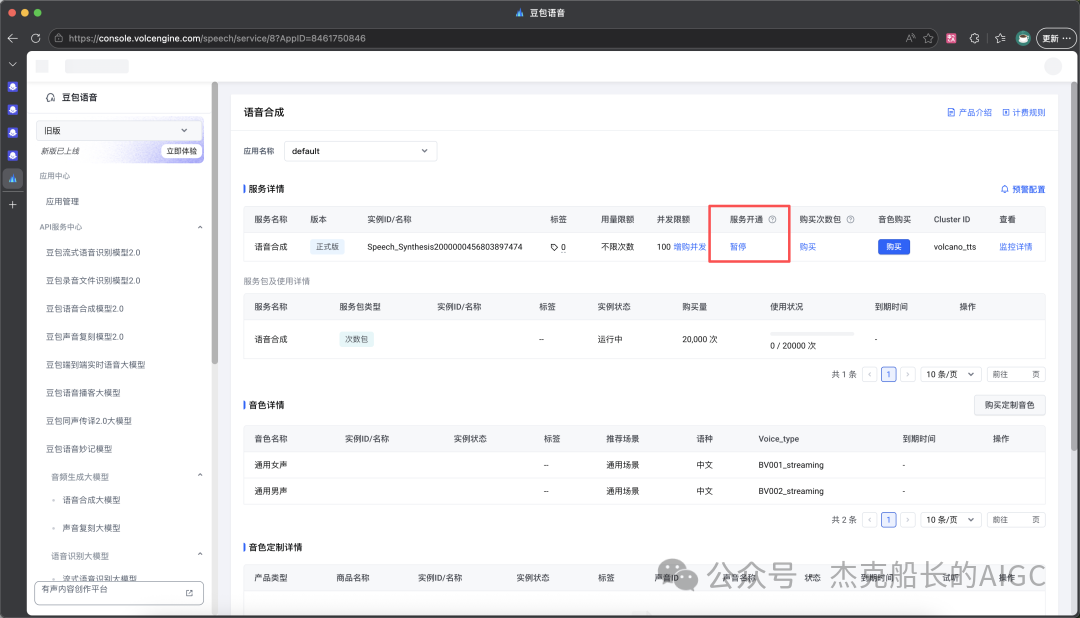Click BV002_streaming voice type cell
This screenshot has height=618, width=1080.
pyautogui.click(x=791, y=491)
